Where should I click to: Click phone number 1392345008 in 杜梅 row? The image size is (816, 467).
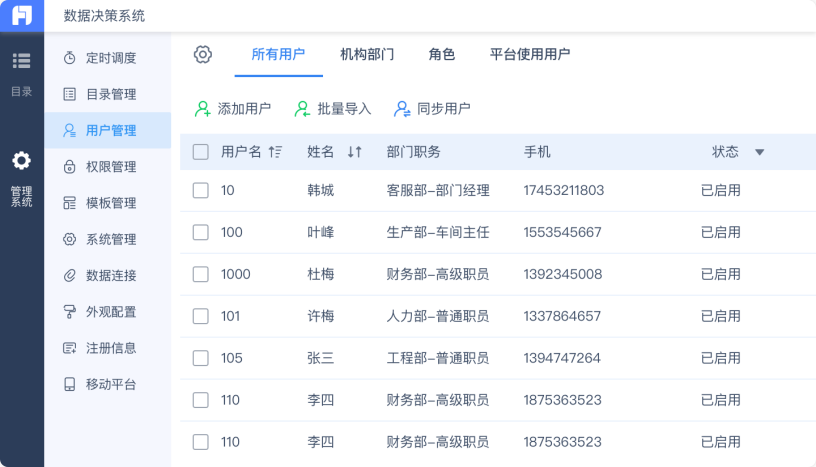(x=562, y=274)
